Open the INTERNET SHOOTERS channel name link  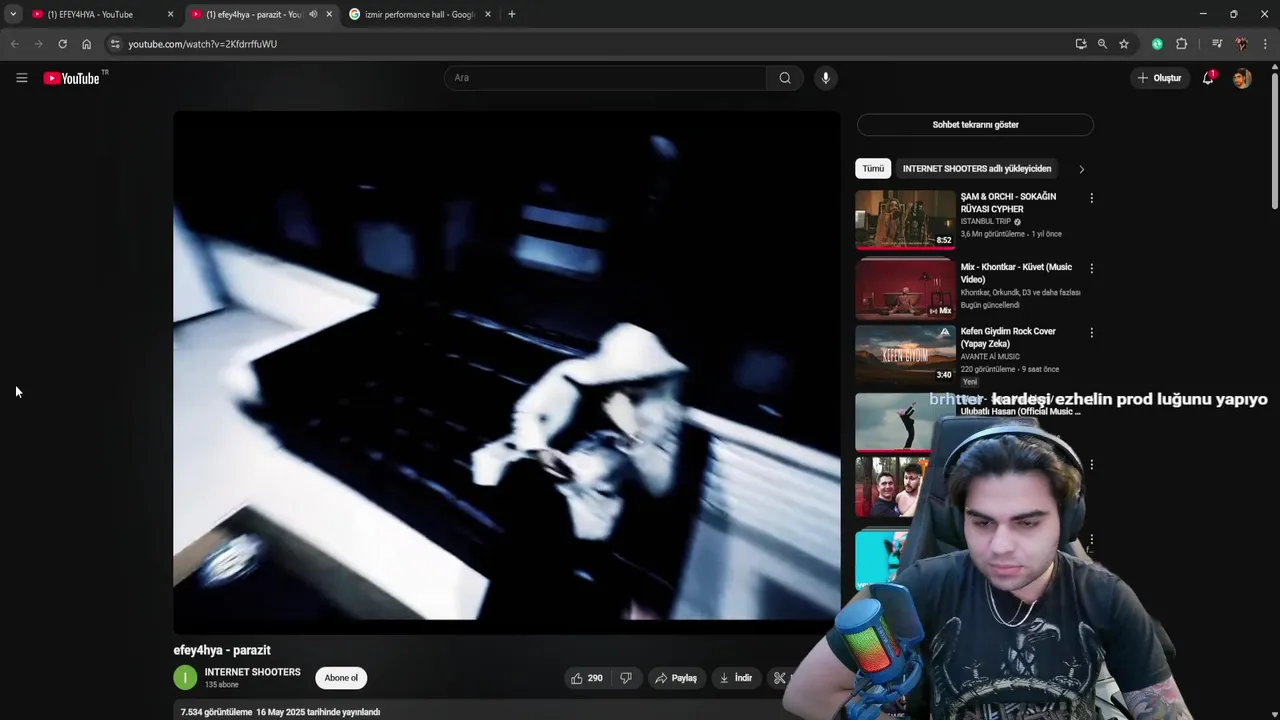pyautogui.click(x=252, y=672)
